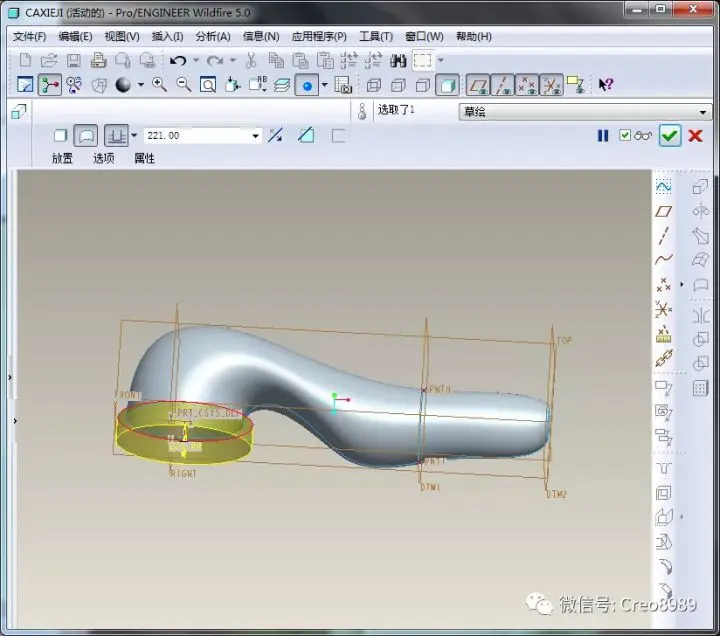The height and width of the screenshot is (636, 720).
Task: Open the 选项 options panel
Action: [103, 158]
